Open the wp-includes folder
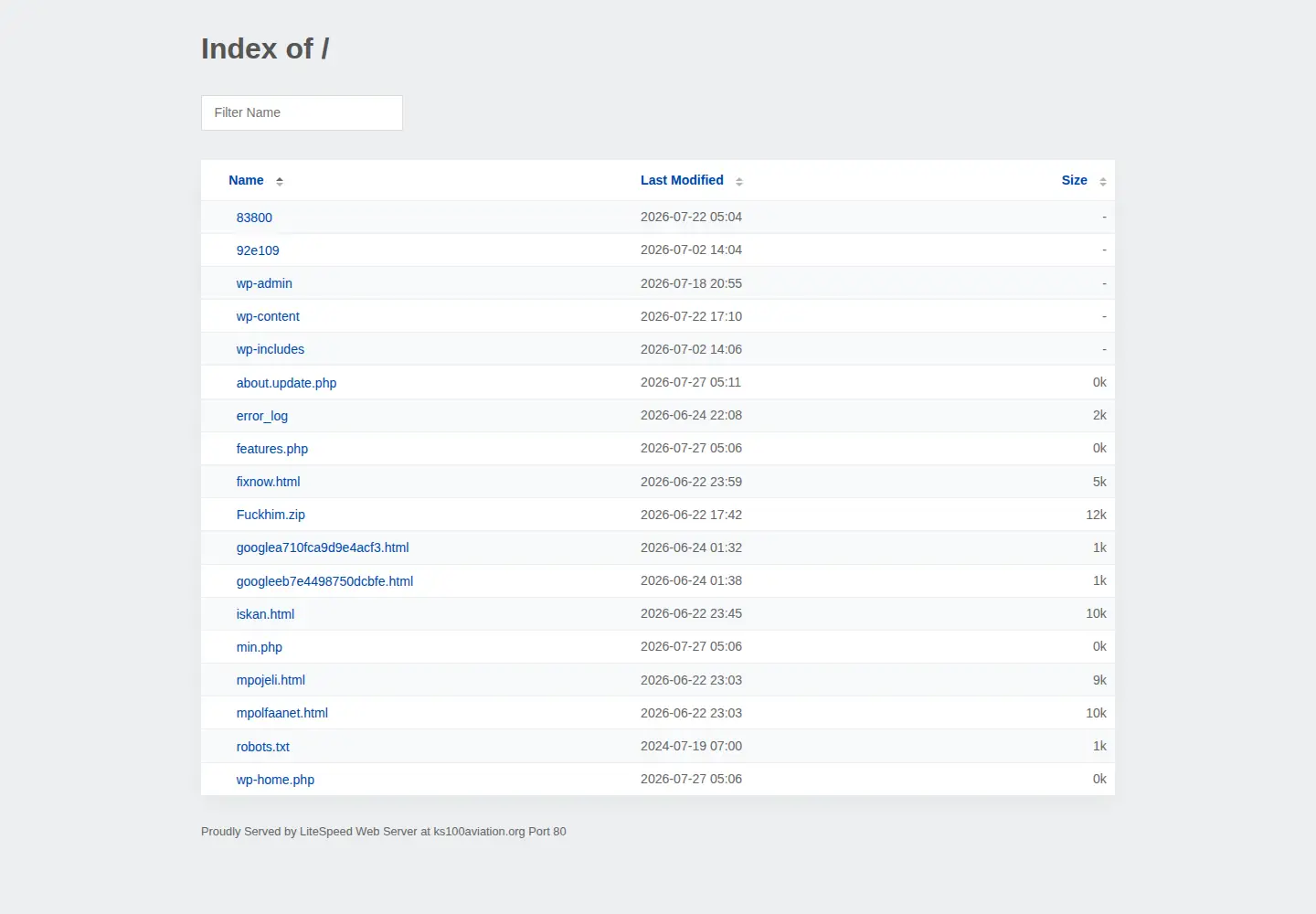 271,349
